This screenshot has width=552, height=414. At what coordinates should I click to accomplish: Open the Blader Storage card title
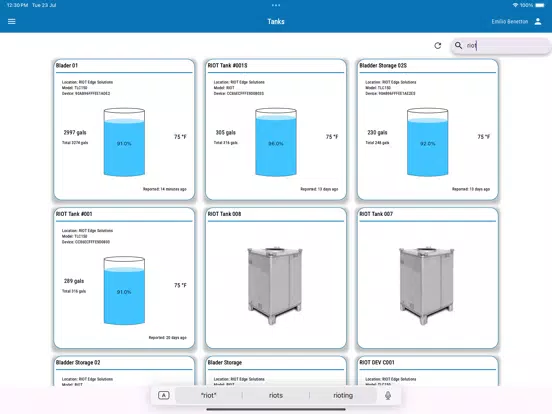coord(225,363)
